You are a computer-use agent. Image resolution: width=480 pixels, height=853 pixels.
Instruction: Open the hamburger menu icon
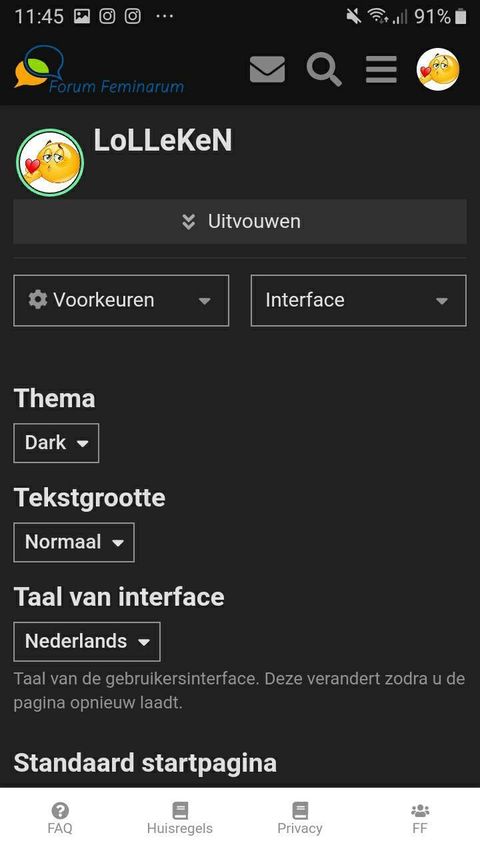(x=381, y=70)
